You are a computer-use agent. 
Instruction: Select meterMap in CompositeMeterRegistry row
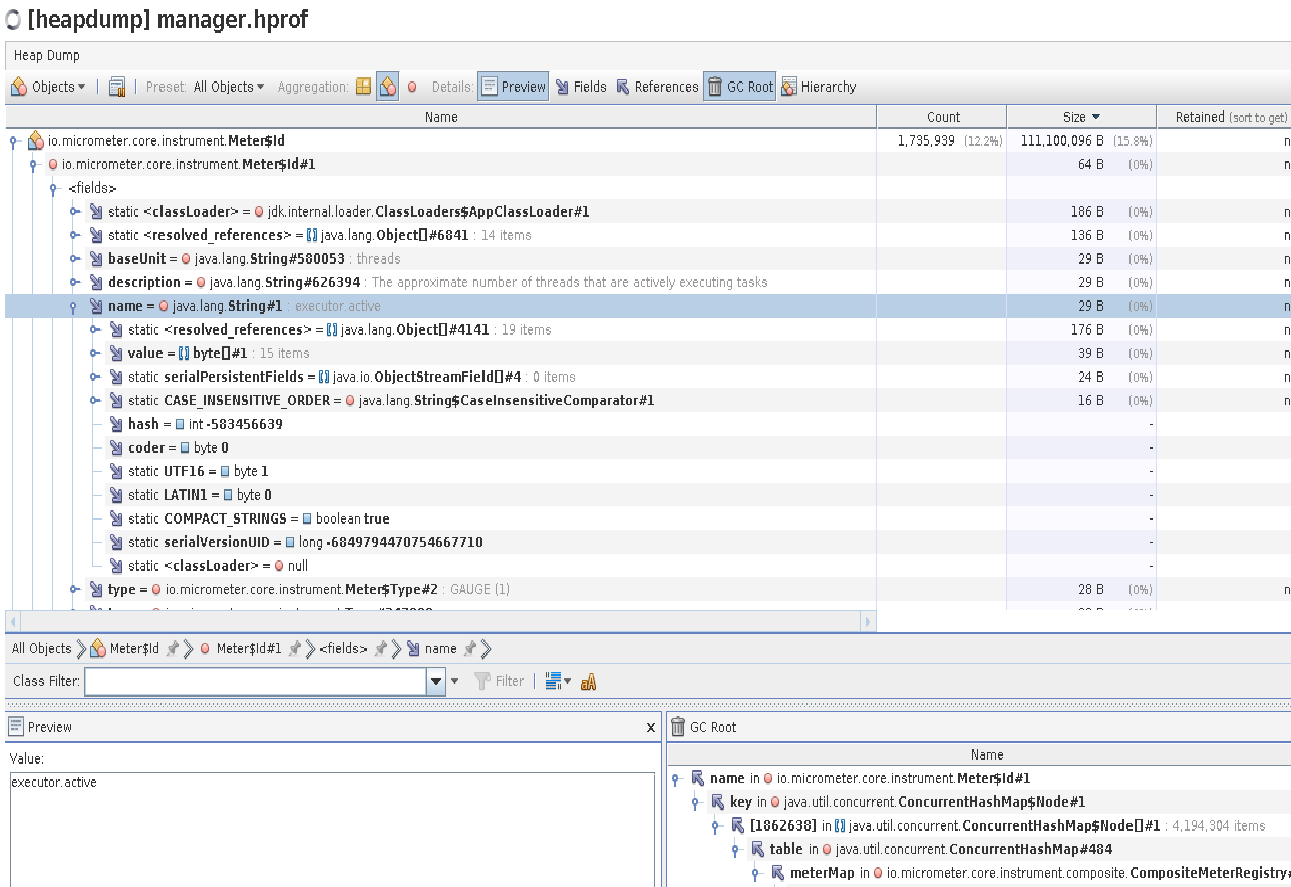point(1029,873)
